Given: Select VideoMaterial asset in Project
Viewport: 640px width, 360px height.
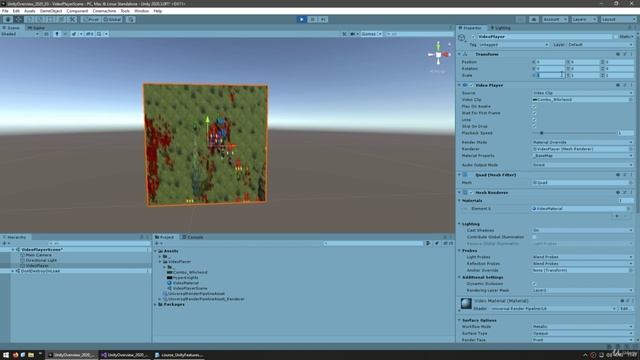Looking at the screenshot, I should point(185,283).
